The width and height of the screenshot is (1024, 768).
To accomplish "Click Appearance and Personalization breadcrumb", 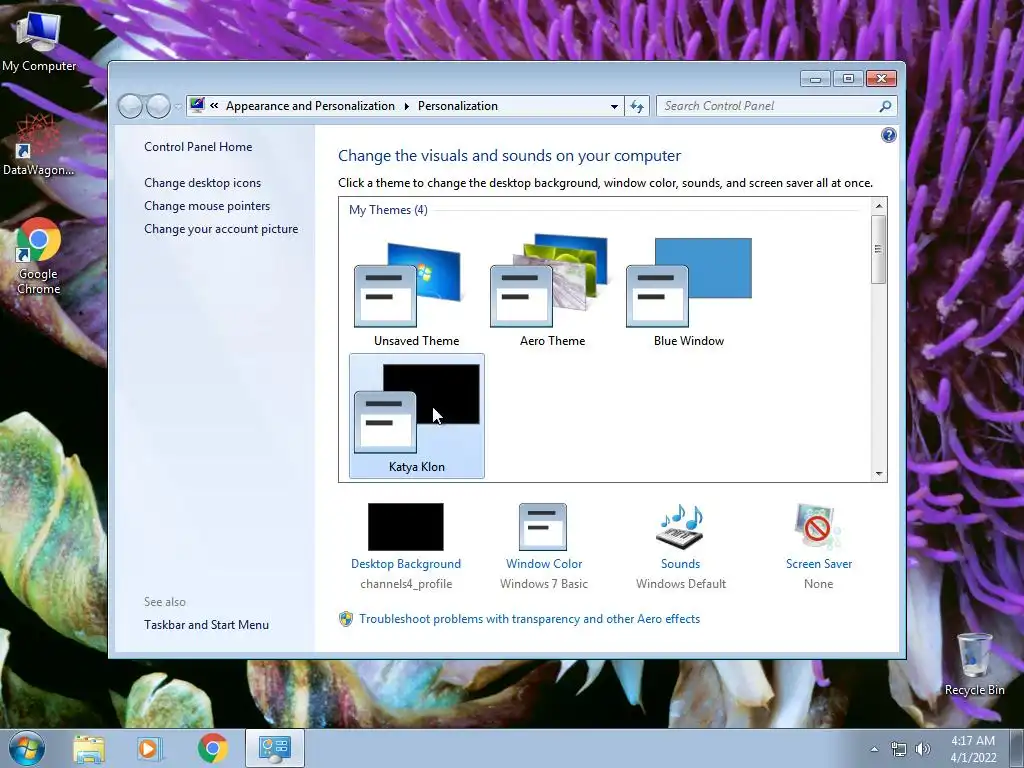I will [310, 106].
